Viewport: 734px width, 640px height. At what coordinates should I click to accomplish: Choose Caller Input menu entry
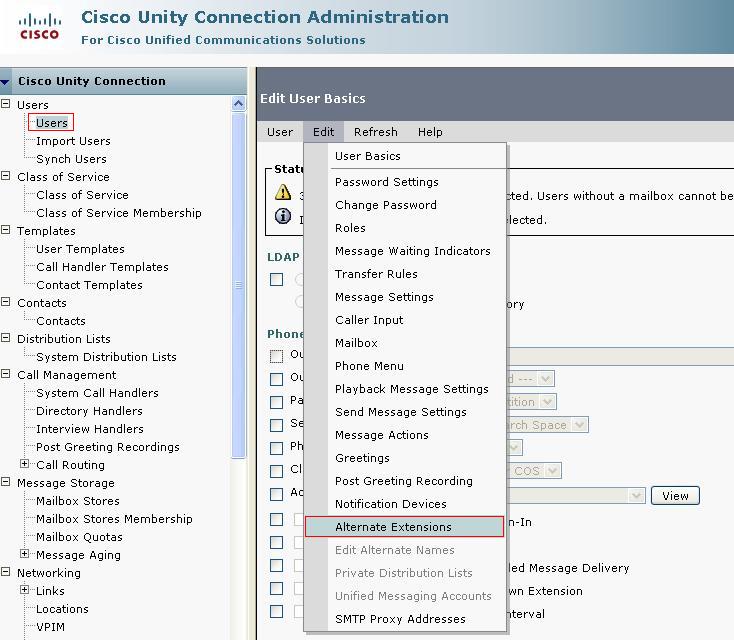[369, 320]
